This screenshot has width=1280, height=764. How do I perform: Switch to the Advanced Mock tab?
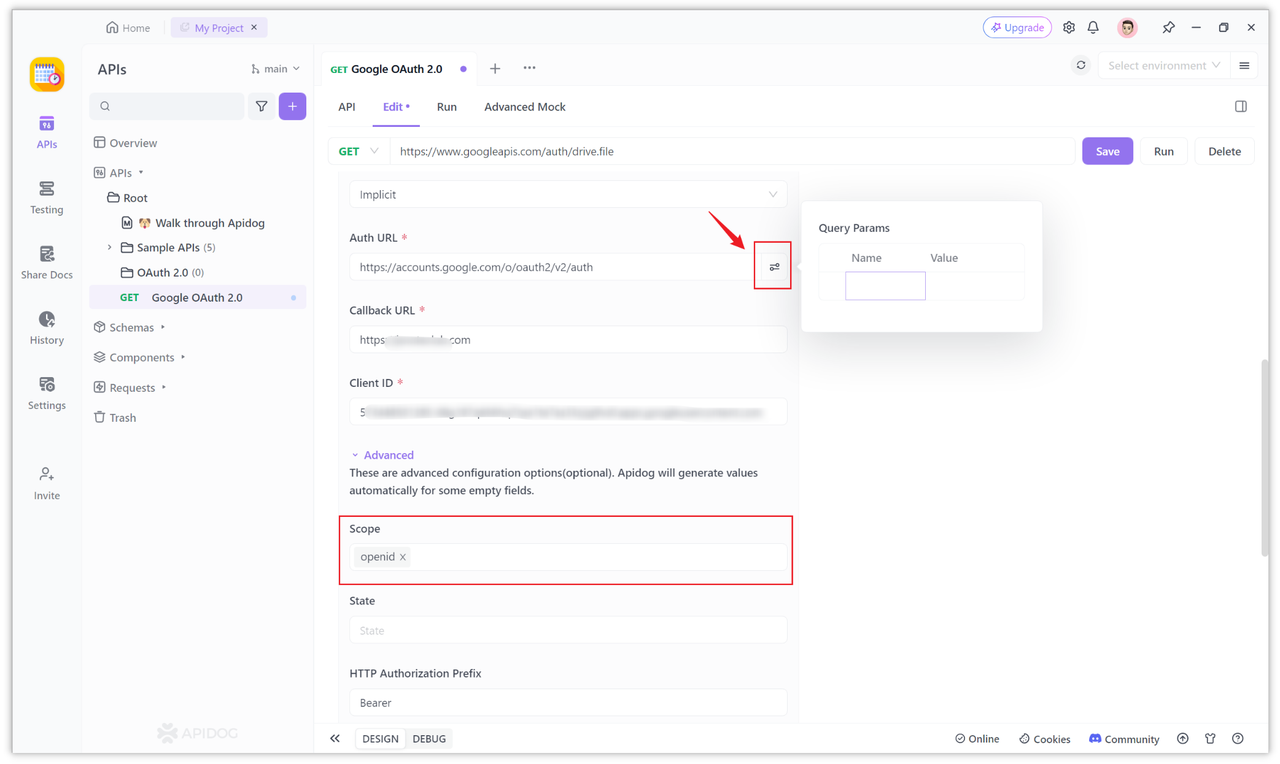(x=525, y=107)
